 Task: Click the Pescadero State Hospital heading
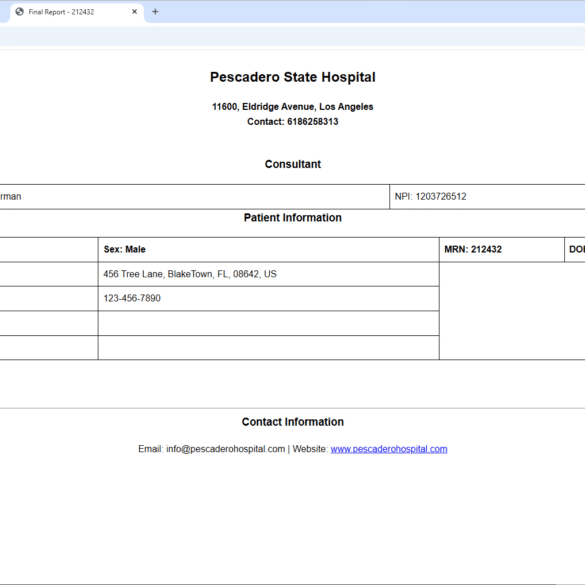pyautogui.click(x=292, y=77)
